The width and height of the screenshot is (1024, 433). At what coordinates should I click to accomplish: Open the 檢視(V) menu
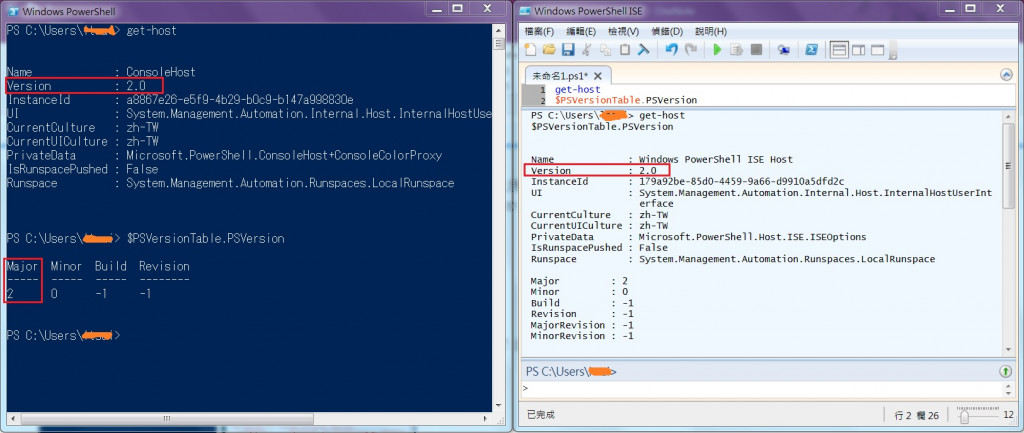[623, 31]
